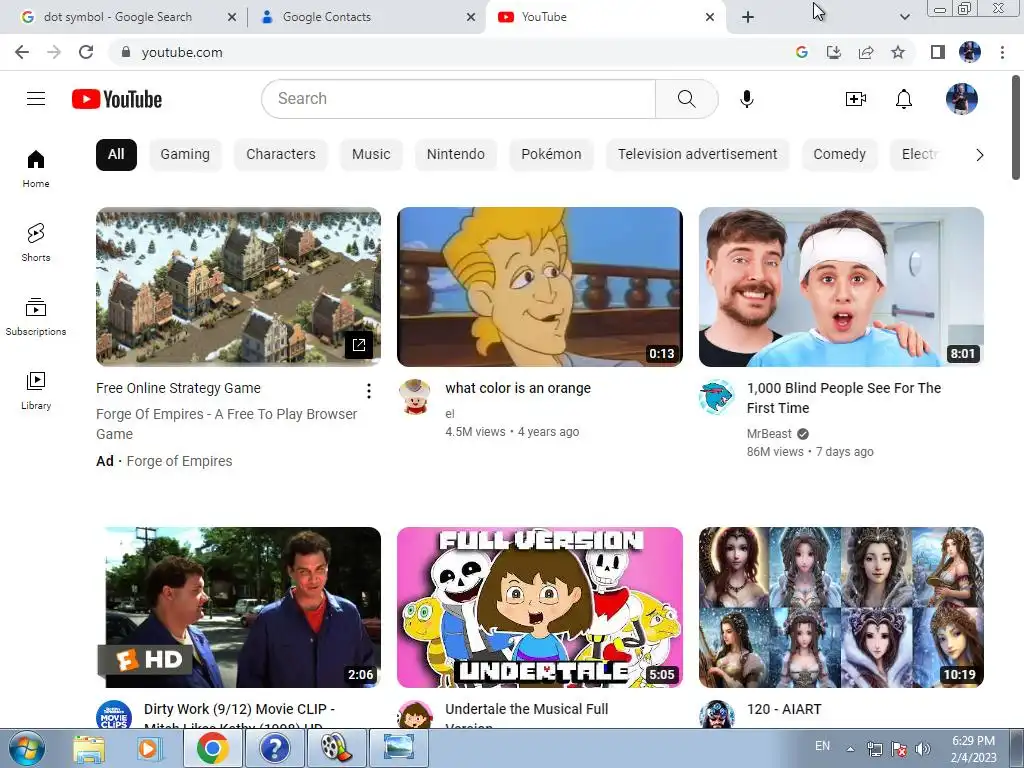This screenshot has height=768, width=1024.
Task: Click the page vertical scrollbar
Action: coord(1016,128)
